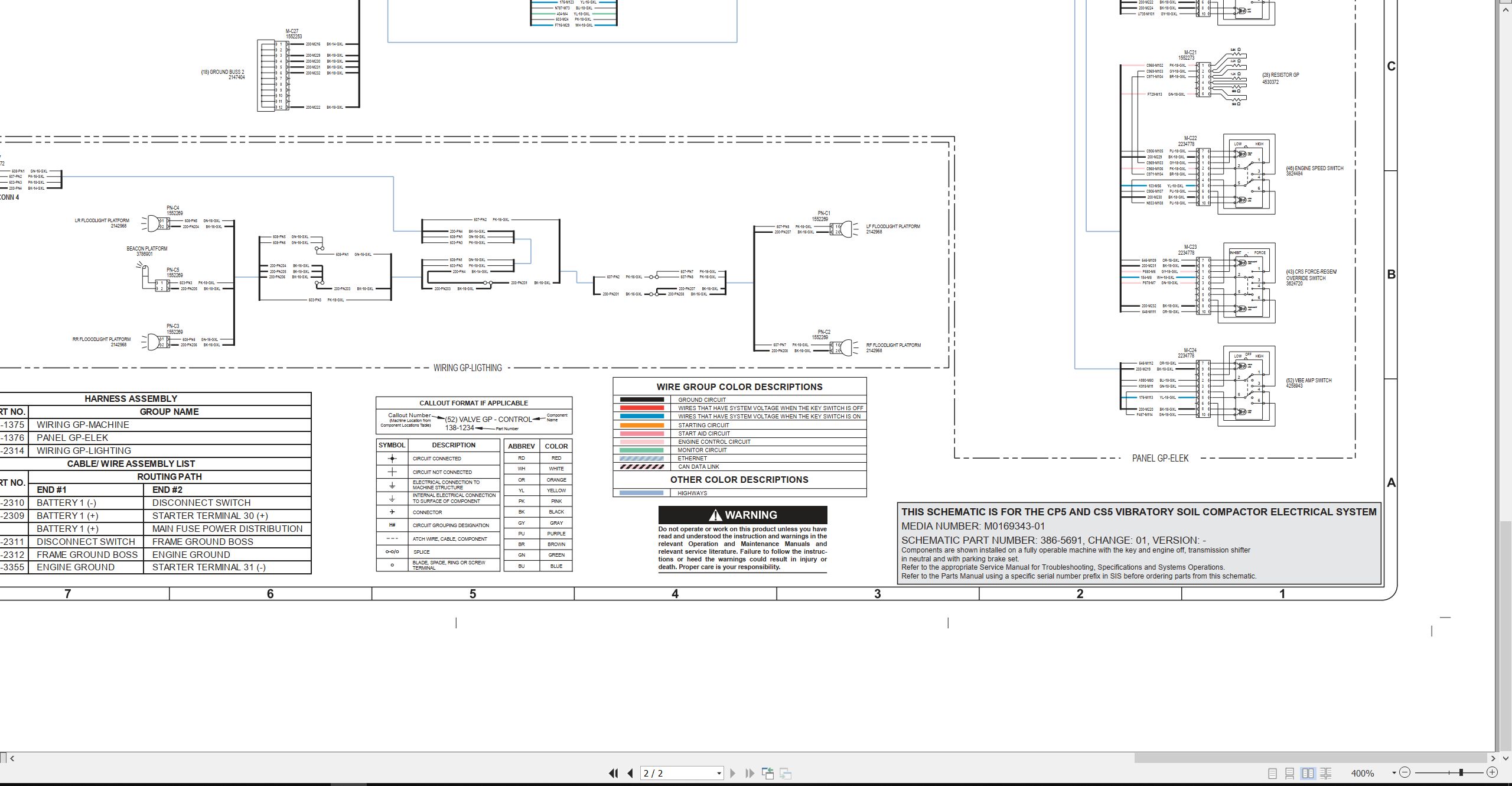Click '(28) RESISTOR GP' label

(x=1280, y=75)
